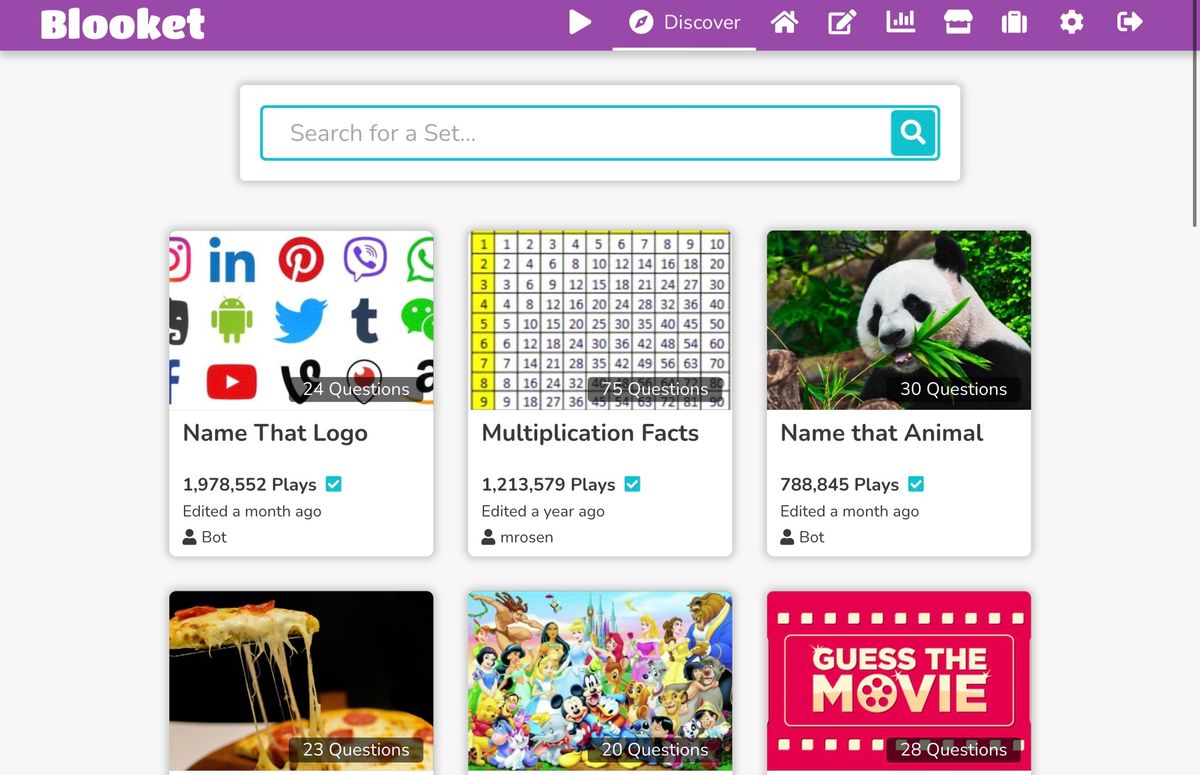Click the 1,213,579 Plays text
Screen dimensions: 1200x775
point(549,484)
